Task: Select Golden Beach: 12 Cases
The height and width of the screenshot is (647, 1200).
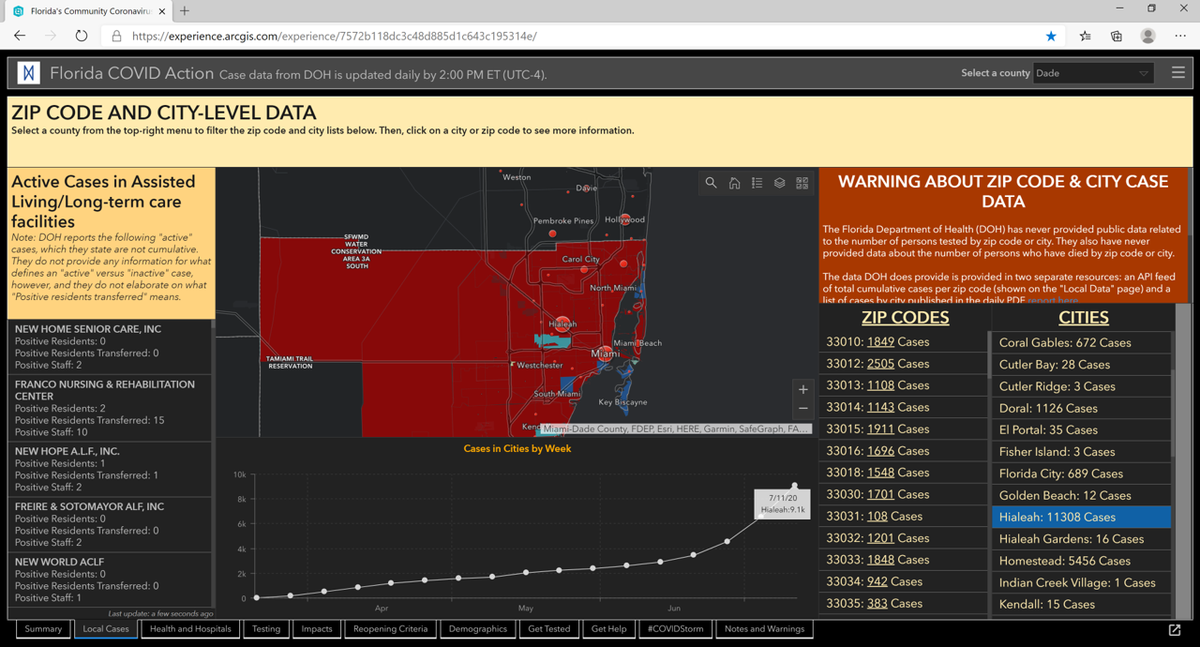Action: pyautogui.click(x=1083, y=495)
